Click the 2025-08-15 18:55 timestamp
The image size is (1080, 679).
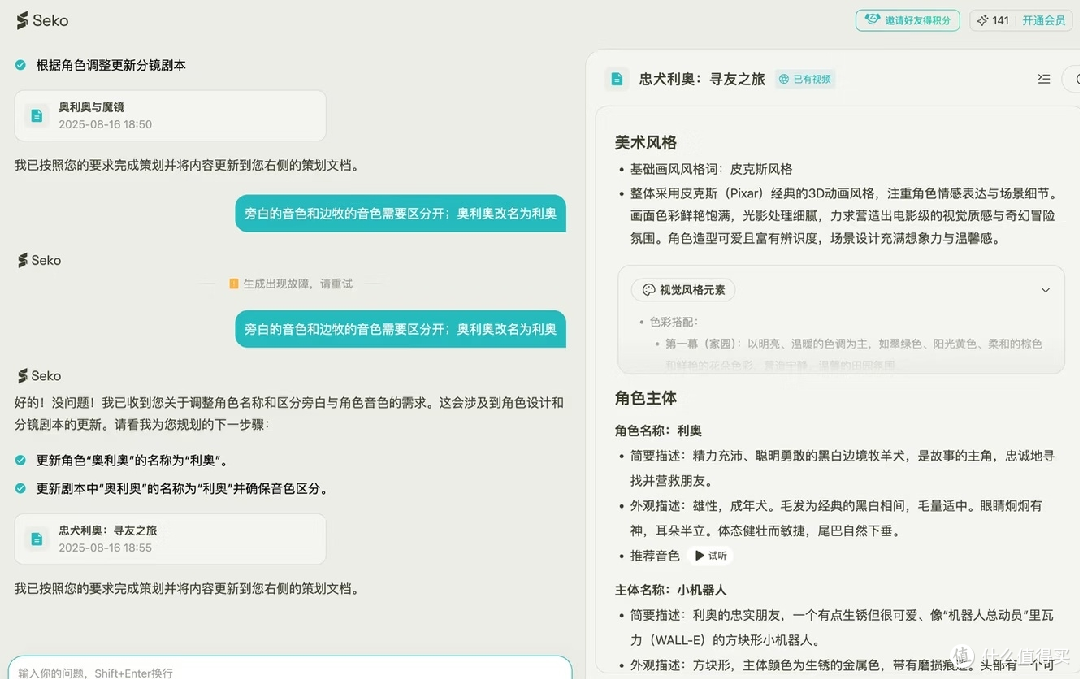(x=105, y=548)
